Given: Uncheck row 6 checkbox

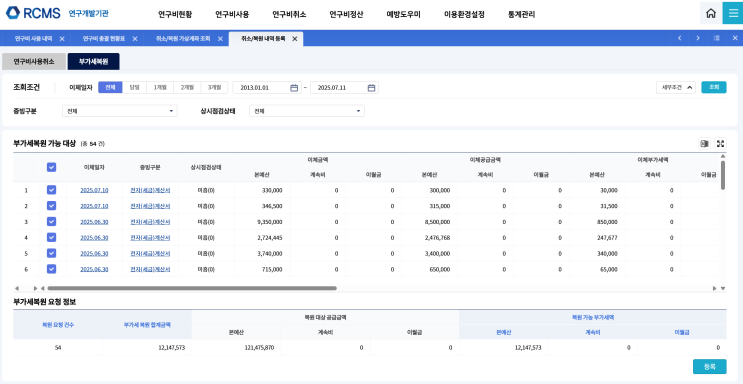Looking at the screenshot, I should point(52,269).
